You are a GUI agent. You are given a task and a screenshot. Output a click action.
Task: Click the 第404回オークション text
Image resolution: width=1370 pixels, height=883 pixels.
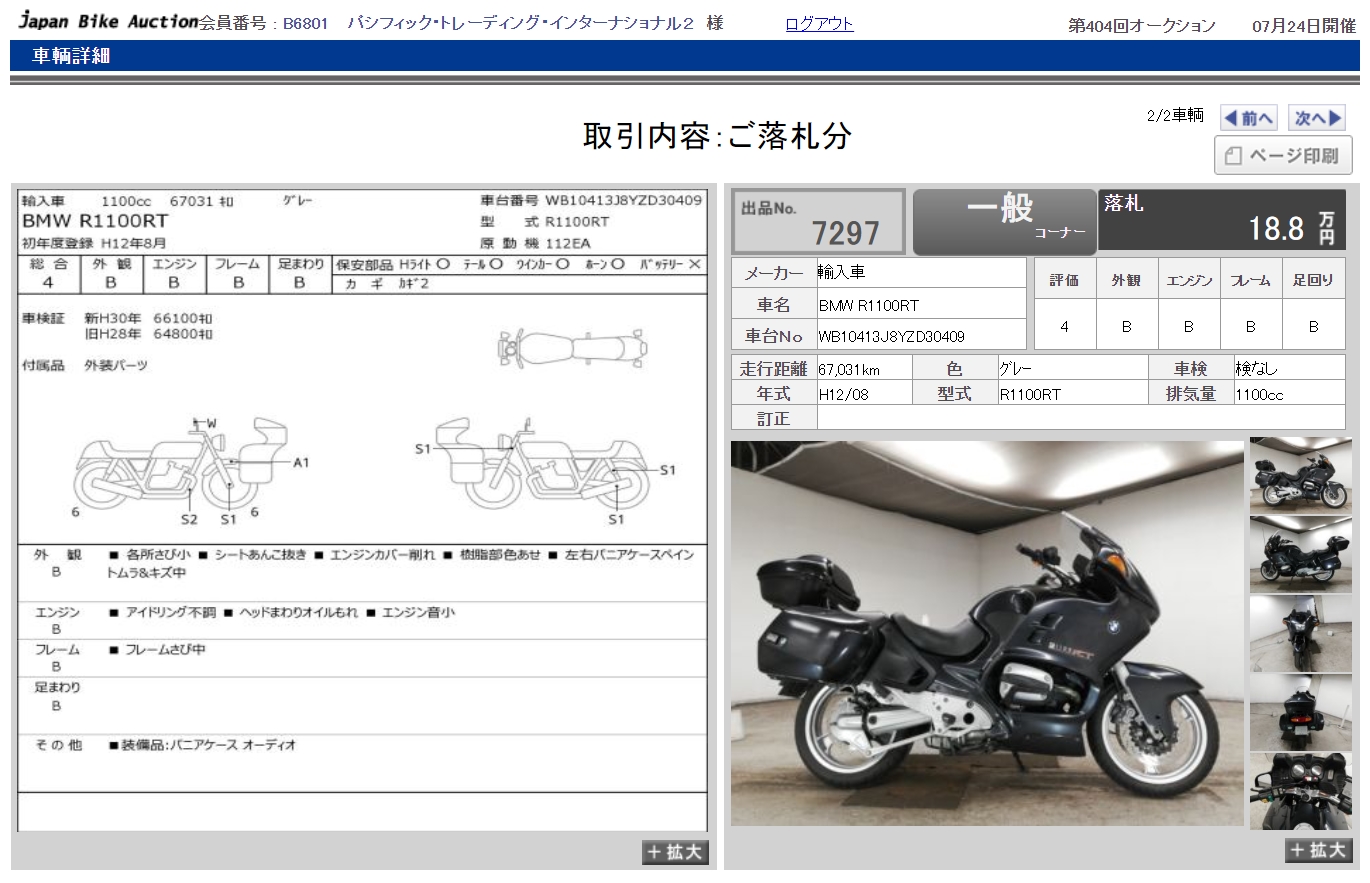coord(1142,26)
